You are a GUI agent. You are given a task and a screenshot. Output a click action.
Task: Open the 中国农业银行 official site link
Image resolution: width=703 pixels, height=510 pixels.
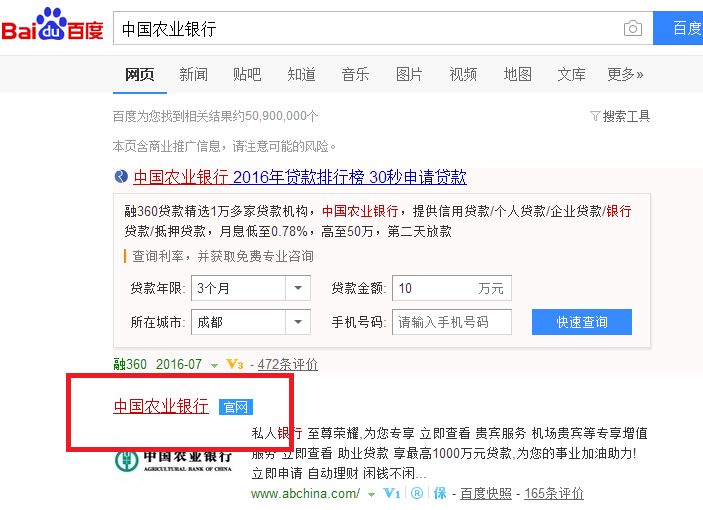click(x=161, y=406)
